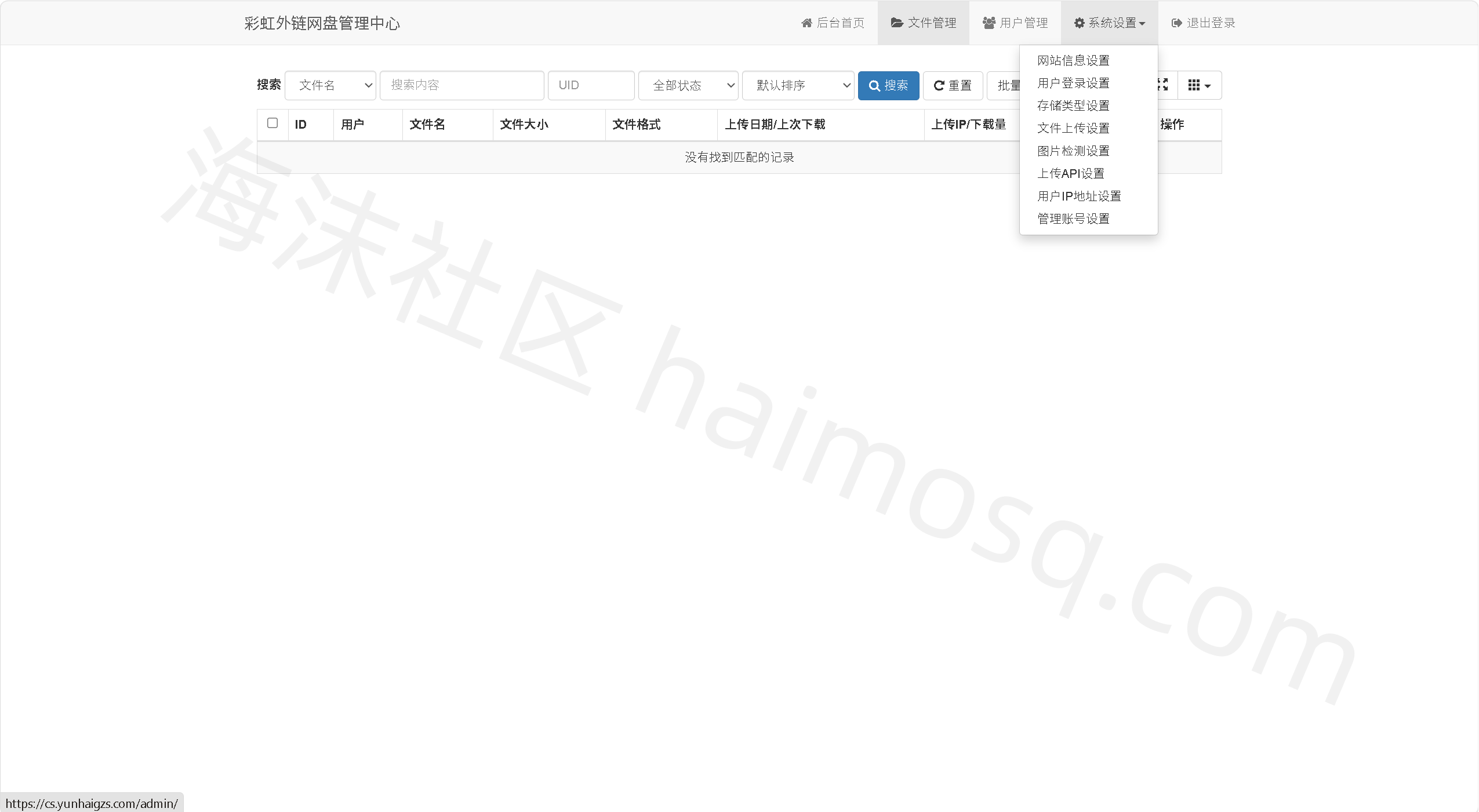This screenshot has height=812, width=1479.
Task: Click the fullscreen toggle icon in toolbar
Action: pos(1162,85)
